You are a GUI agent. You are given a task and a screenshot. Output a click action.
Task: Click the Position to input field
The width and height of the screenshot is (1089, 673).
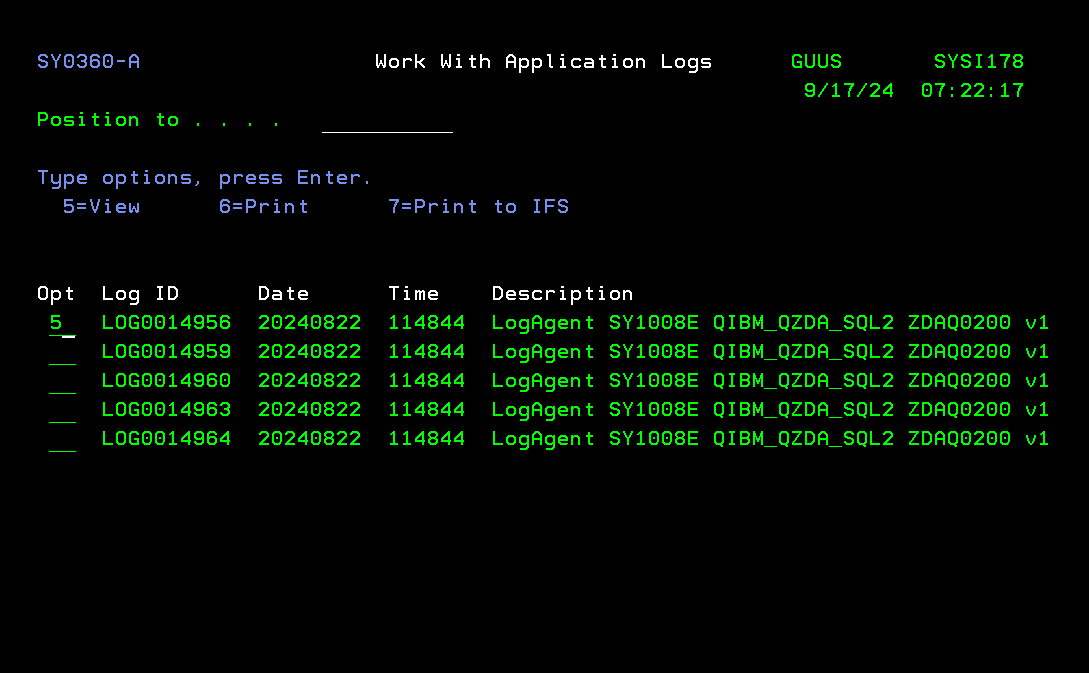[x=388, y=121]
